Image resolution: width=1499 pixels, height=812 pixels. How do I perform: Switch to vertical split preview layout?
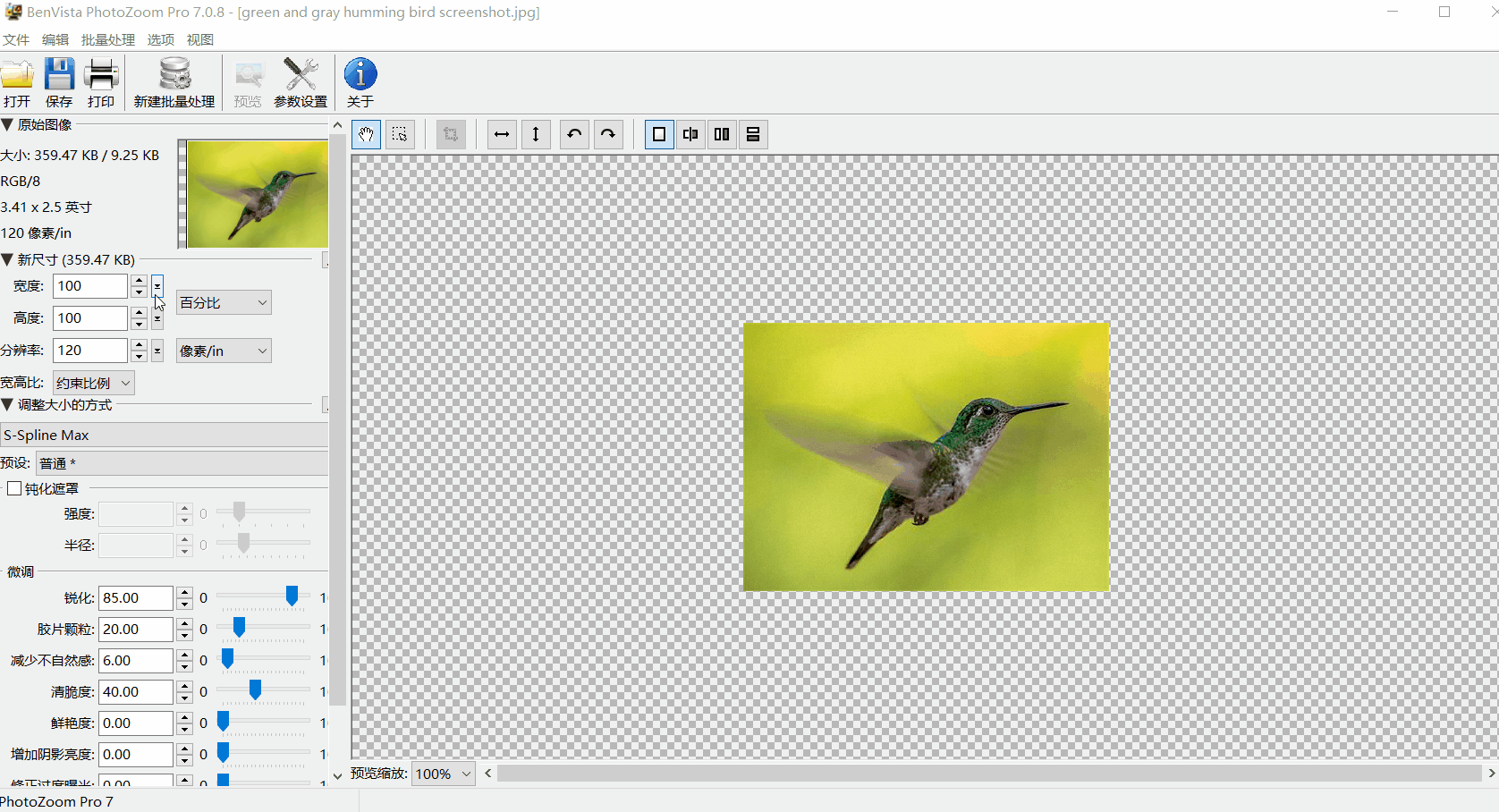(722, 134)
